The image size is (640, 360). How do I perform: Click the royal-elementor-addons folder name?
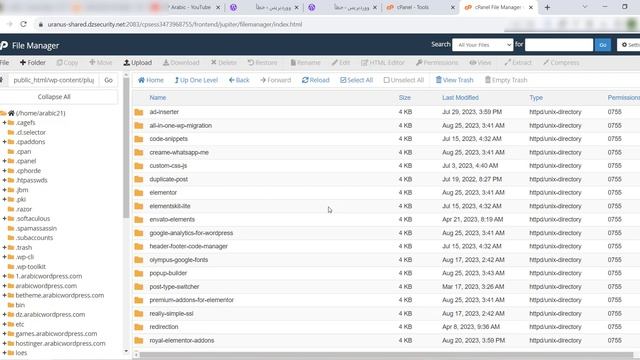pyautogui.click(x=182, y=340)
